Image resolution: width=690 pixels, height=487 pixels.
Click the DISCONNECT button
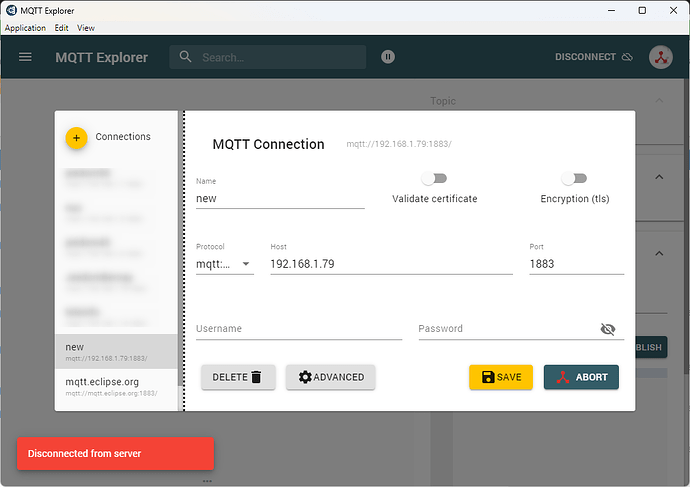click(594, 57)
